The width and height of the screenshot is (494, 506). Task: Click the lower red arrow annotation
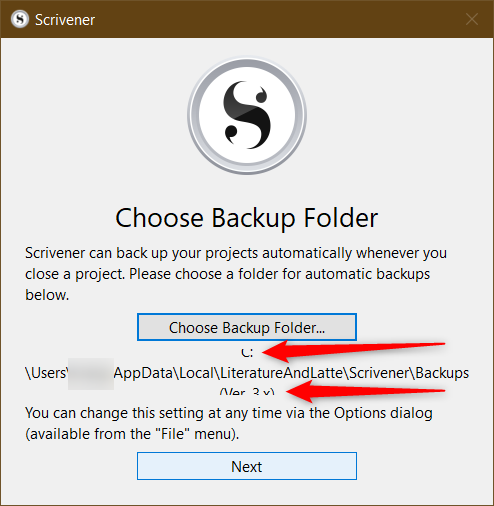click(365, 391)
